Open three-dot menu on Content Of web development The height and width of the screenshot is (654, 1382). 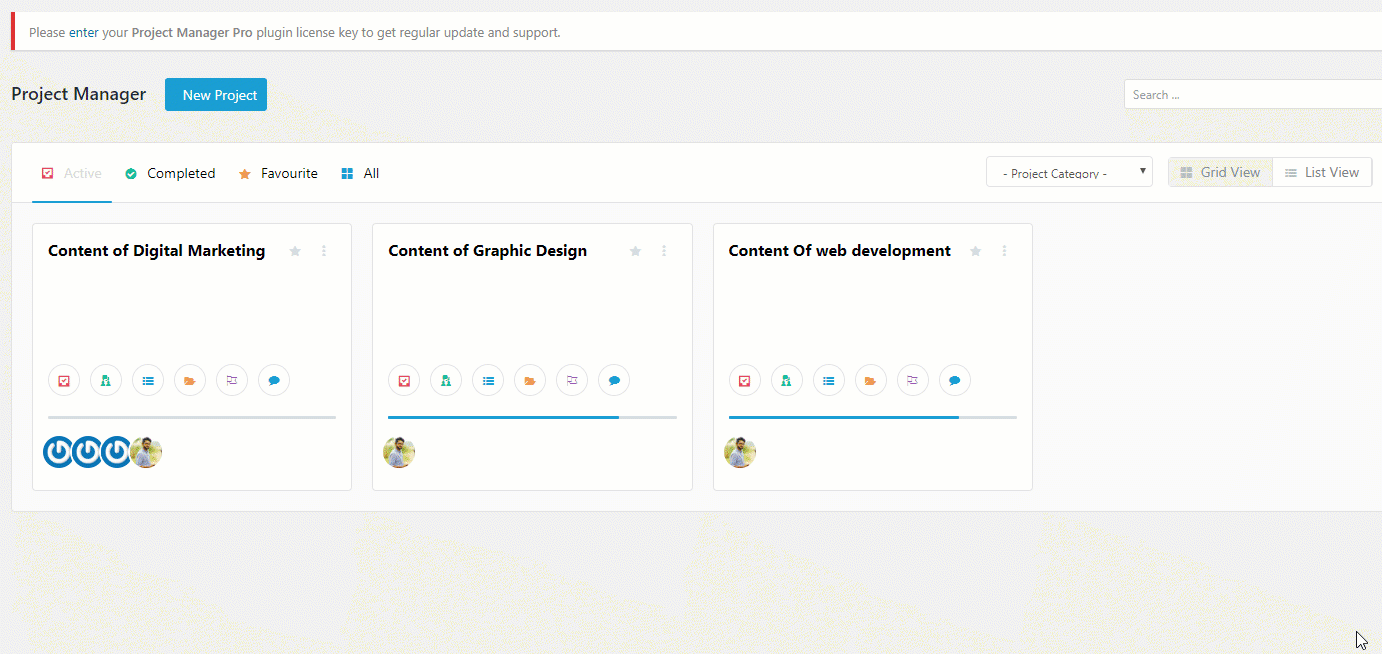click(x=1004, y=251)
